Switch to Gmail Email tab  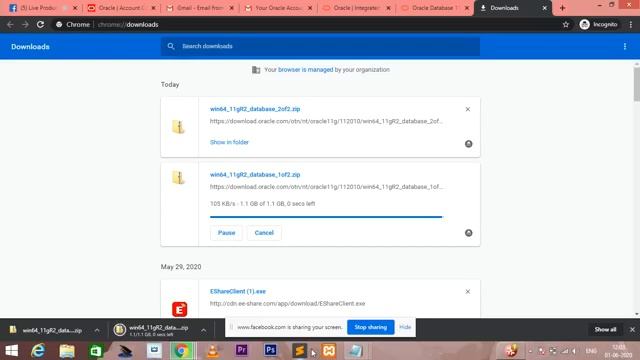point(200,8)
